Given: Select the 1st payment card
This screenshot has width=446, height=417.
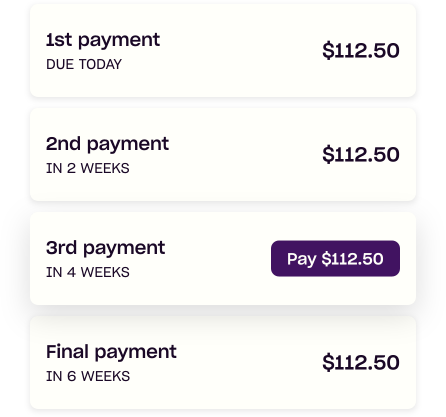Looking at the screenshot, I should [x=223, y=50].
